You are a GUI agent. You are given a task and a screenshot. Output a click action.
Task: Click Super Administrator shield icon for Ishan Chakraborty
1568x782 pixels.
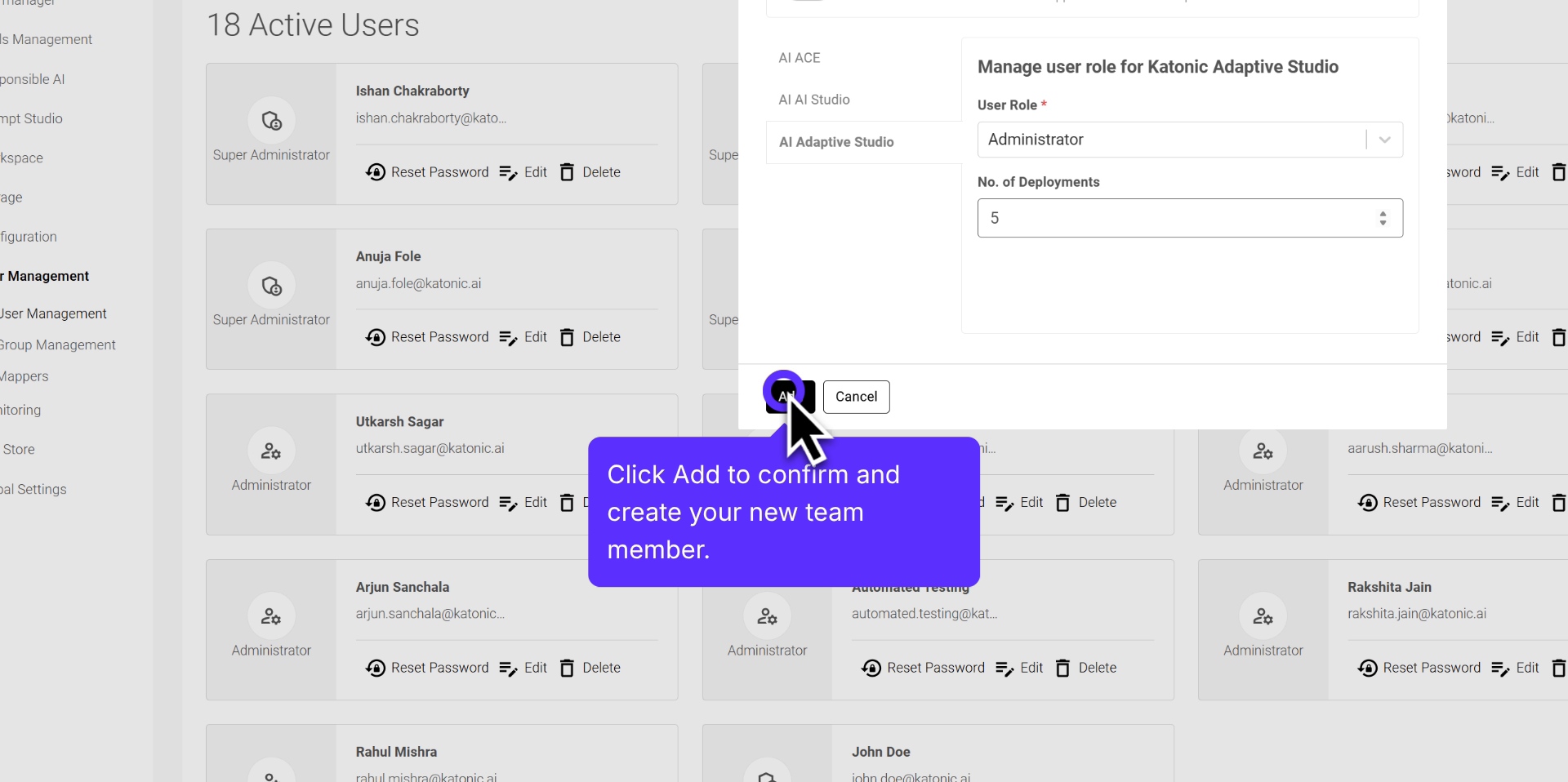coord(271,121)
